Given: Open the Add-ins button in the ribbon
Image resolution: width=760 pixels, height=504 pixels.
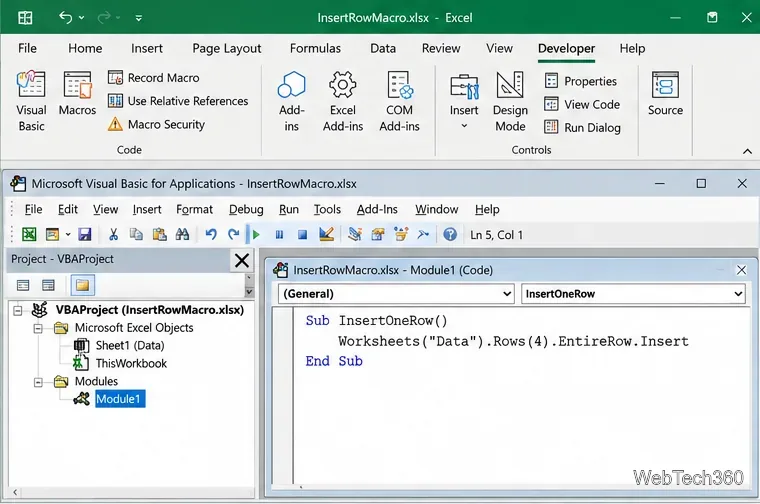Looking at the screenshot, I should 291,101.
